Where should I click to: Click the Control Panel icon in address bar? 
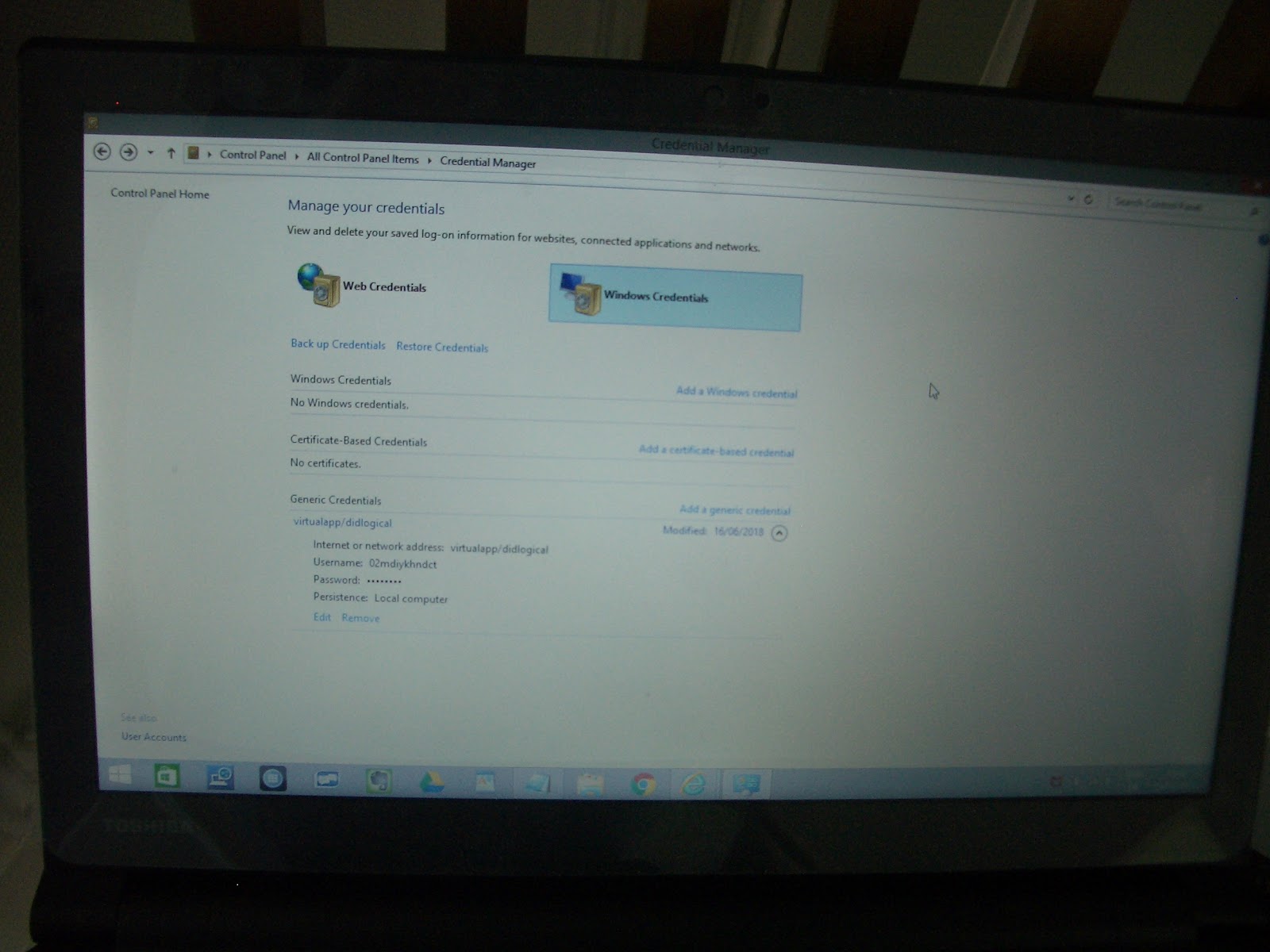(193, 153)
